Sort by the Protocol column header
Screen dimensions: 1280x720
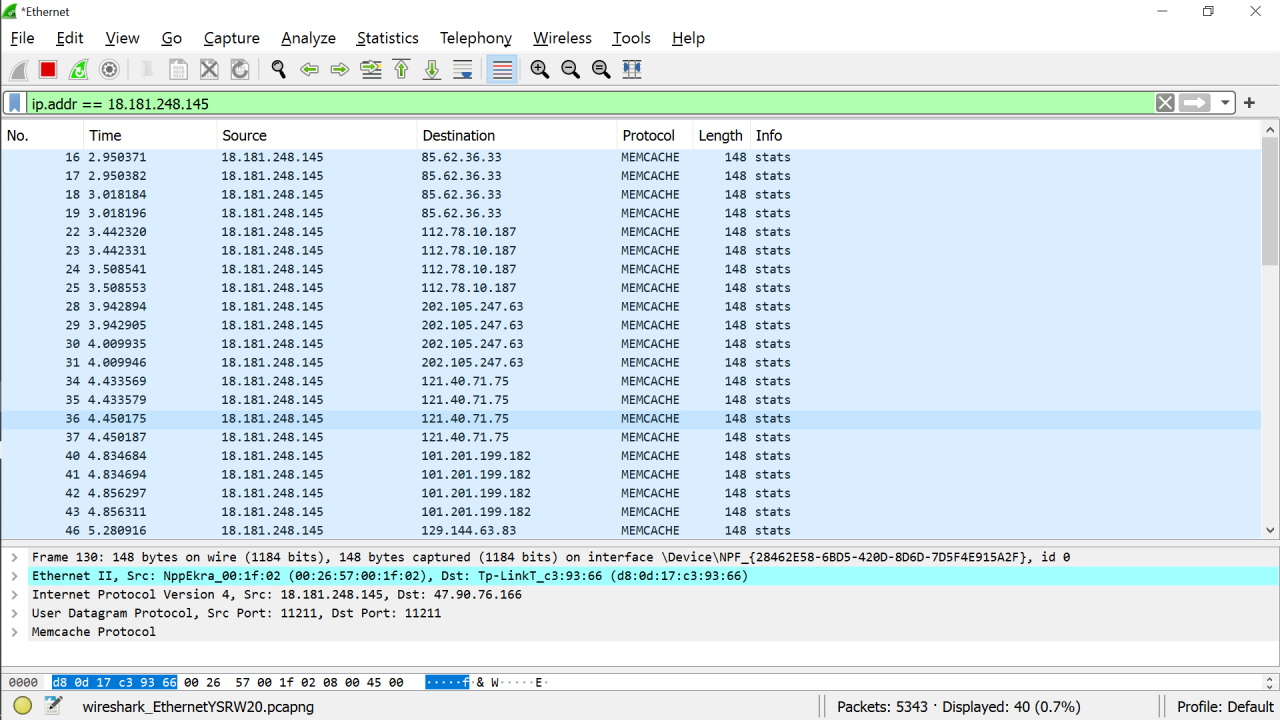tap(655, 135)
